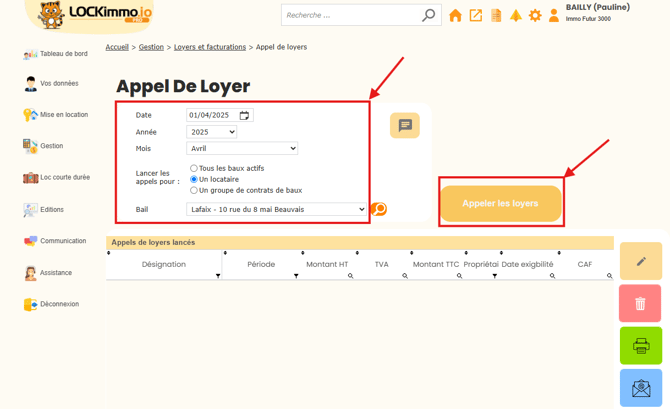Open the Année 2025 dropdown
The width and height of the screenshot is (670, 409).
pyautogui.click(x=212, y=132)
